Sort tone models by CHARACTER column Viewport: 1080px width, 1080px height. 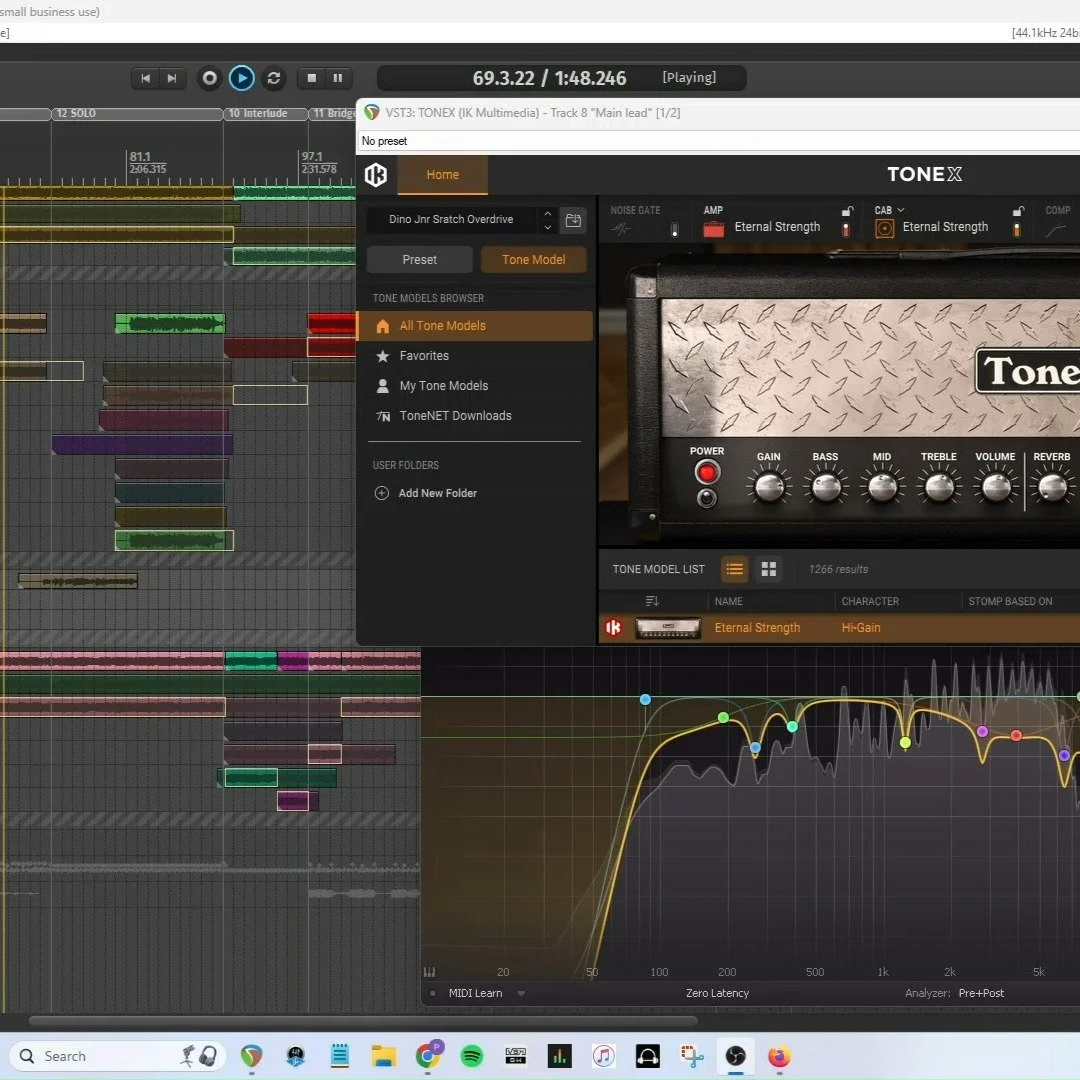[x=870, y=601]
